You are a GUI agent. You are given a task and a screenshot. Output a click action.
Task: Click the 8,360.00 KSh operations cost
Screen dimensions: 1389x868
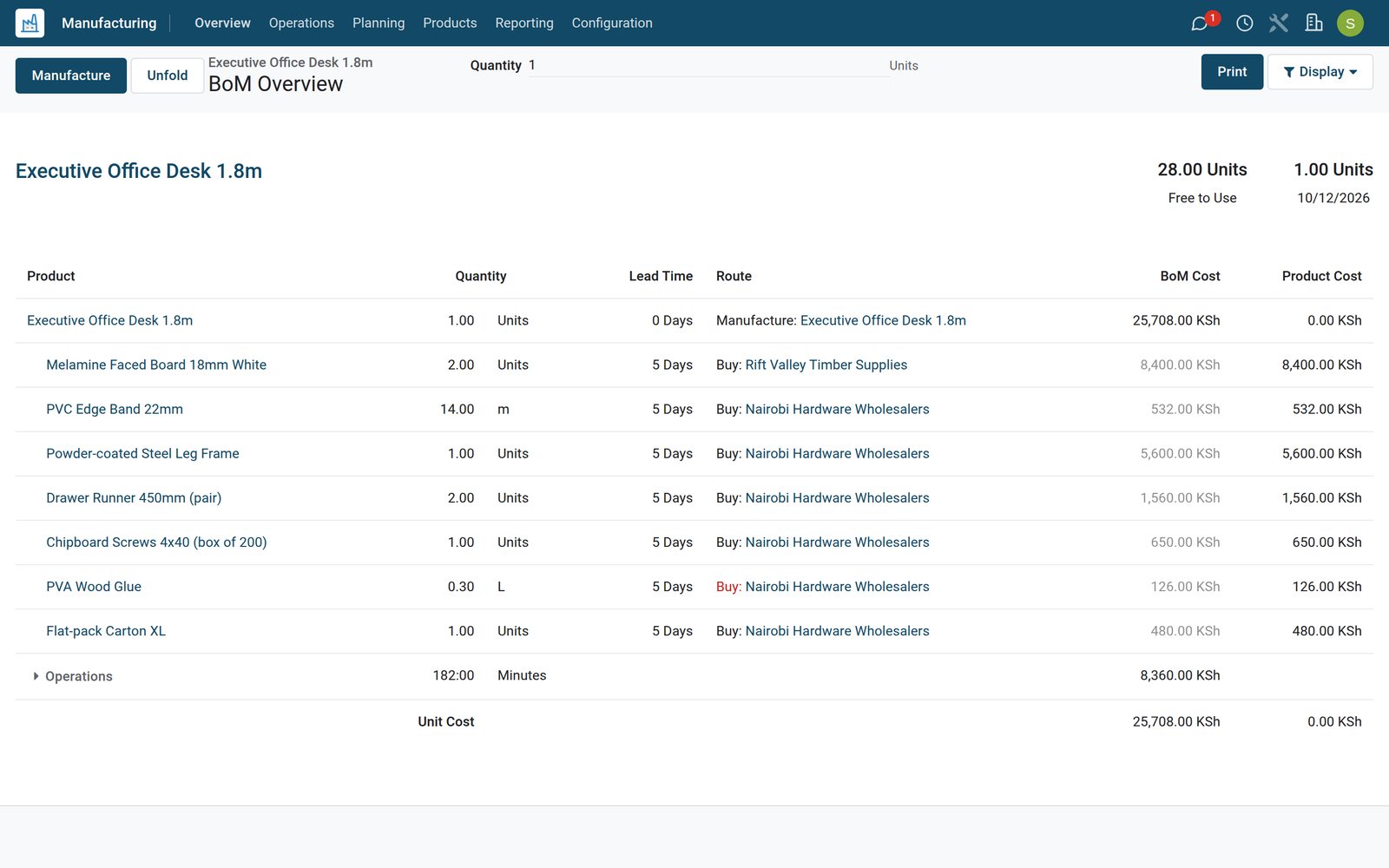pos(1180,675)
